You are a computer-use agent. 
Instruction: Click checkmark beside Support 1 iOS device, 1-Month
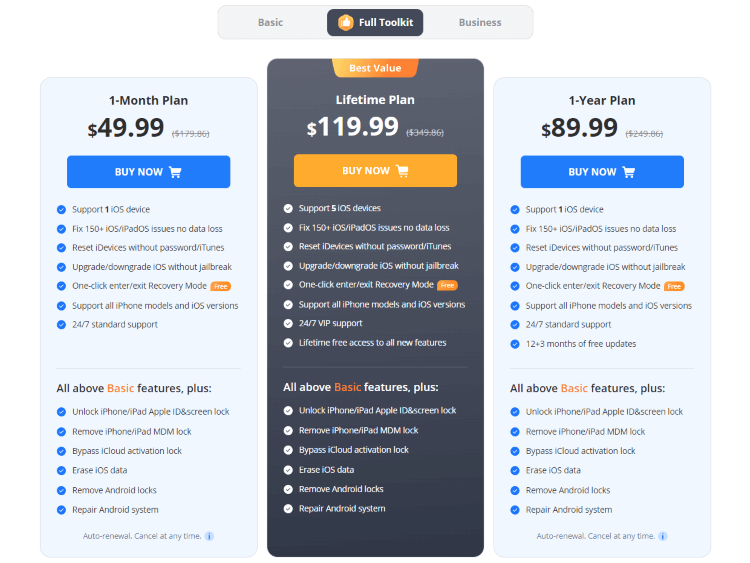(x=61, y=210)
